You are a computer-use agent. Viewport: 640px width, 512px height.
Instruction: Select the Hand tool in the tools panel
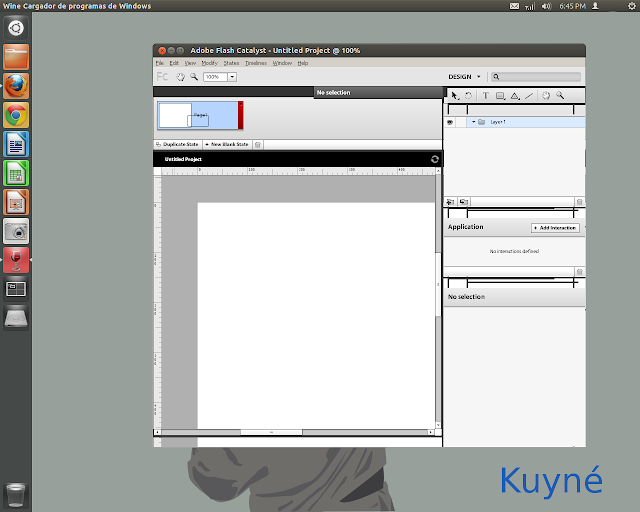[546, 96]
